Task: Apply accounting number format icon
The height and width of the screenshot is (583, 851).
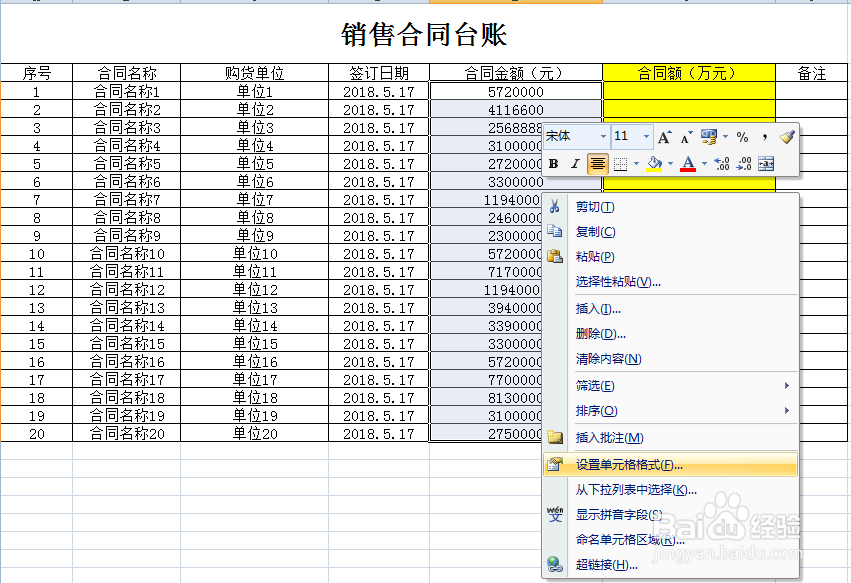Action: (x=708, y=137)
